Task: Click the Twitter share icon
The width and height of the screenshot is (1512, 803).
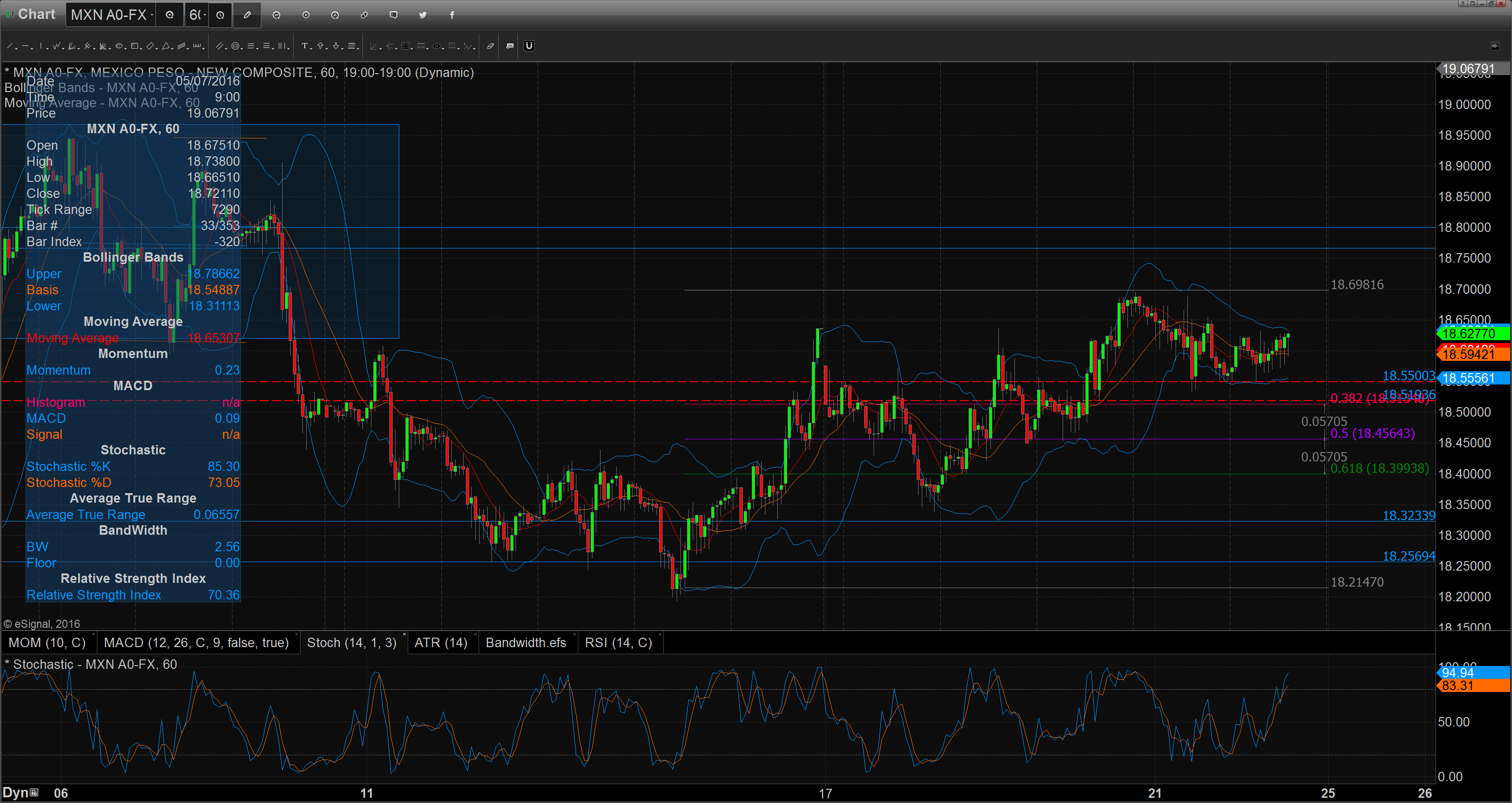Action: click(x=422, y=15)
